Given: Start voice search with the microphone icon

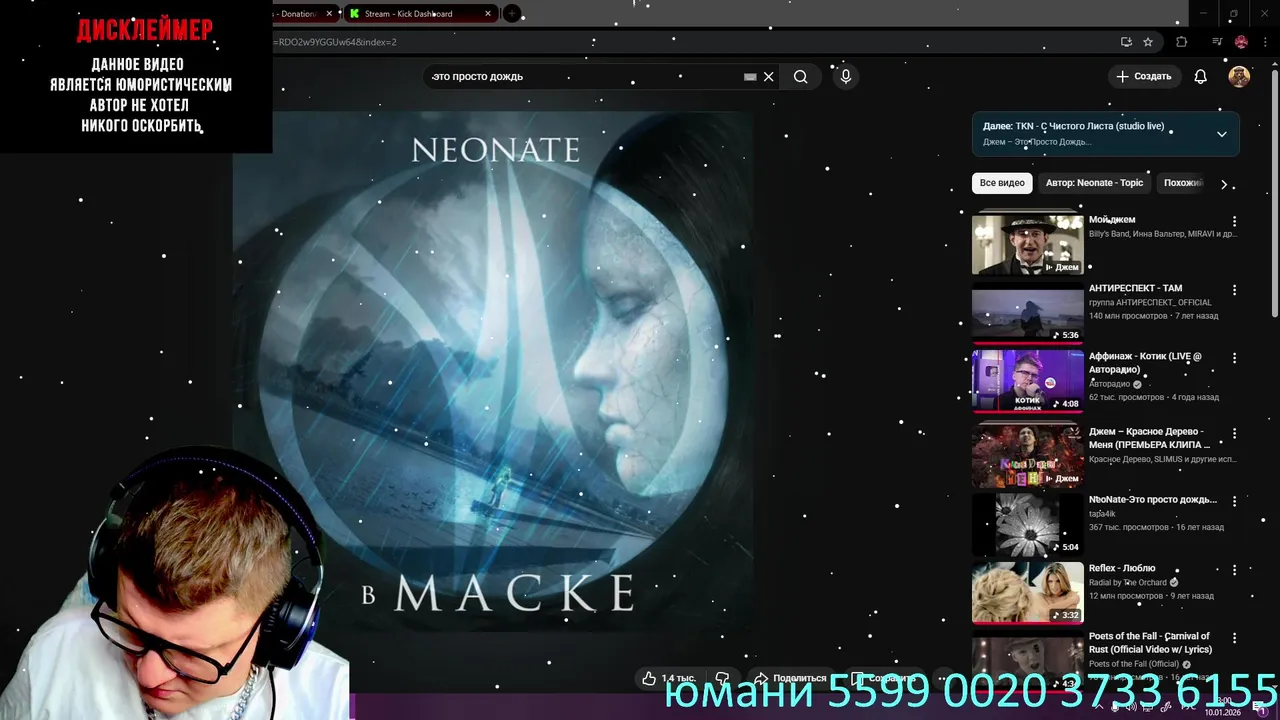Looking at the screenshot, I should (x=846, y=77).
